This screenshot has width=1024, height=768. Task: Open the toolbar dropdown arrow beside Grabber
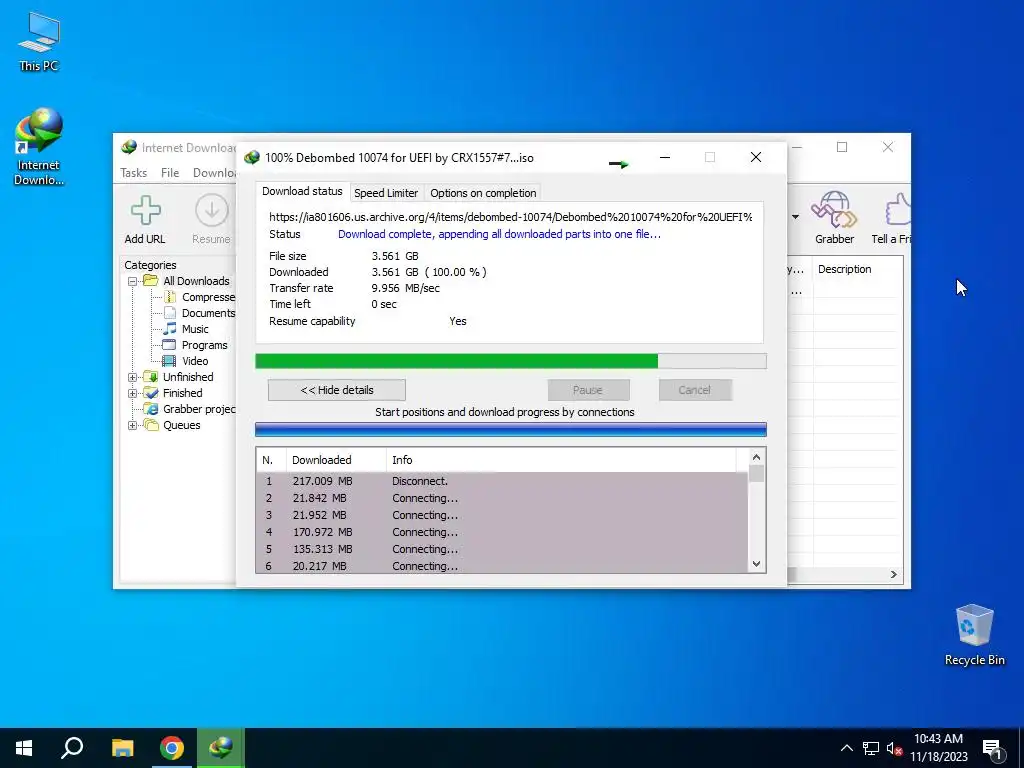(x=795, y=217)
